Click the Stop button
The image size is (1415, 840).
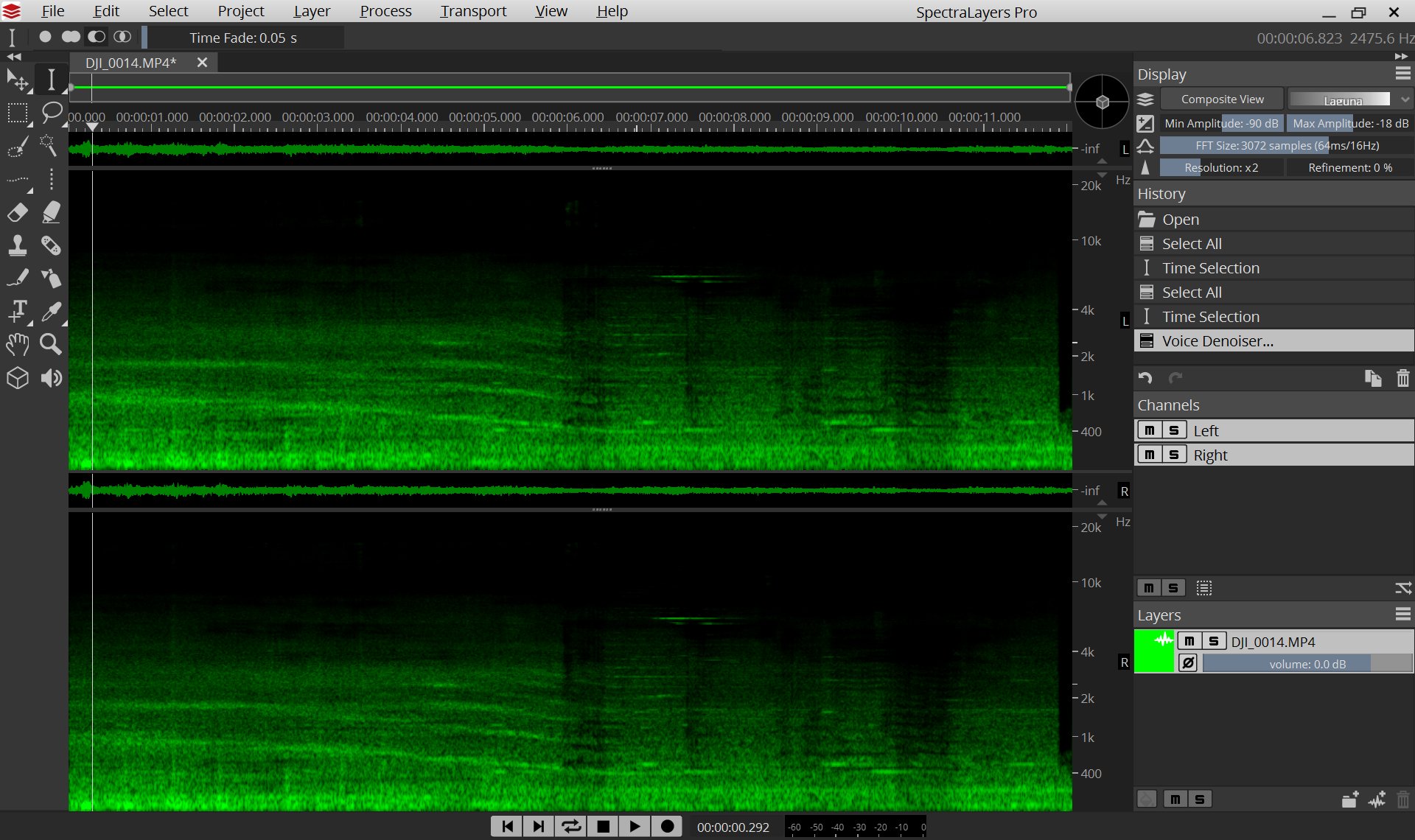603,827
